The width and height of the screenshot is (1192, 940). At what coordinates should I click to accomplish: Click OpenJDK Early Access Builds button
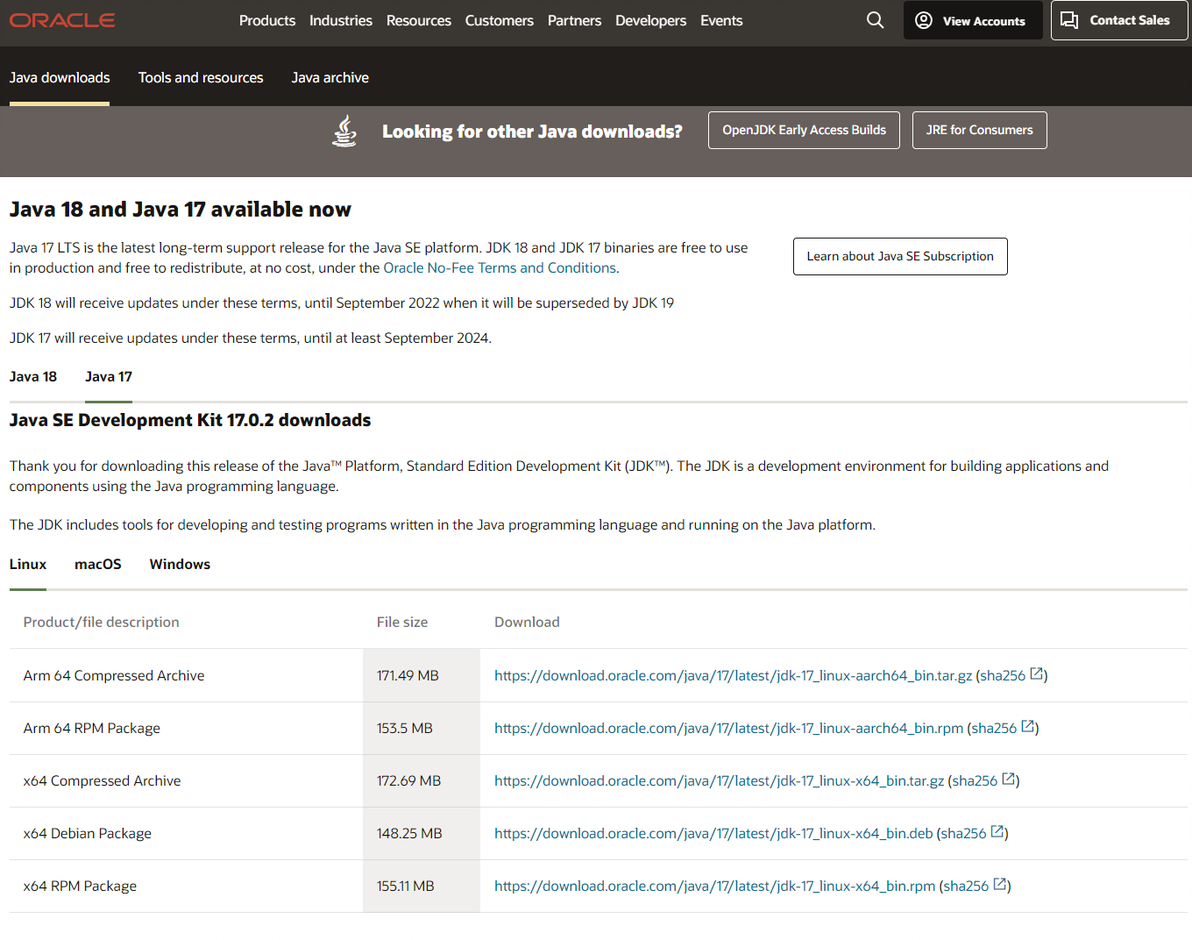click(x=804, y=130)
